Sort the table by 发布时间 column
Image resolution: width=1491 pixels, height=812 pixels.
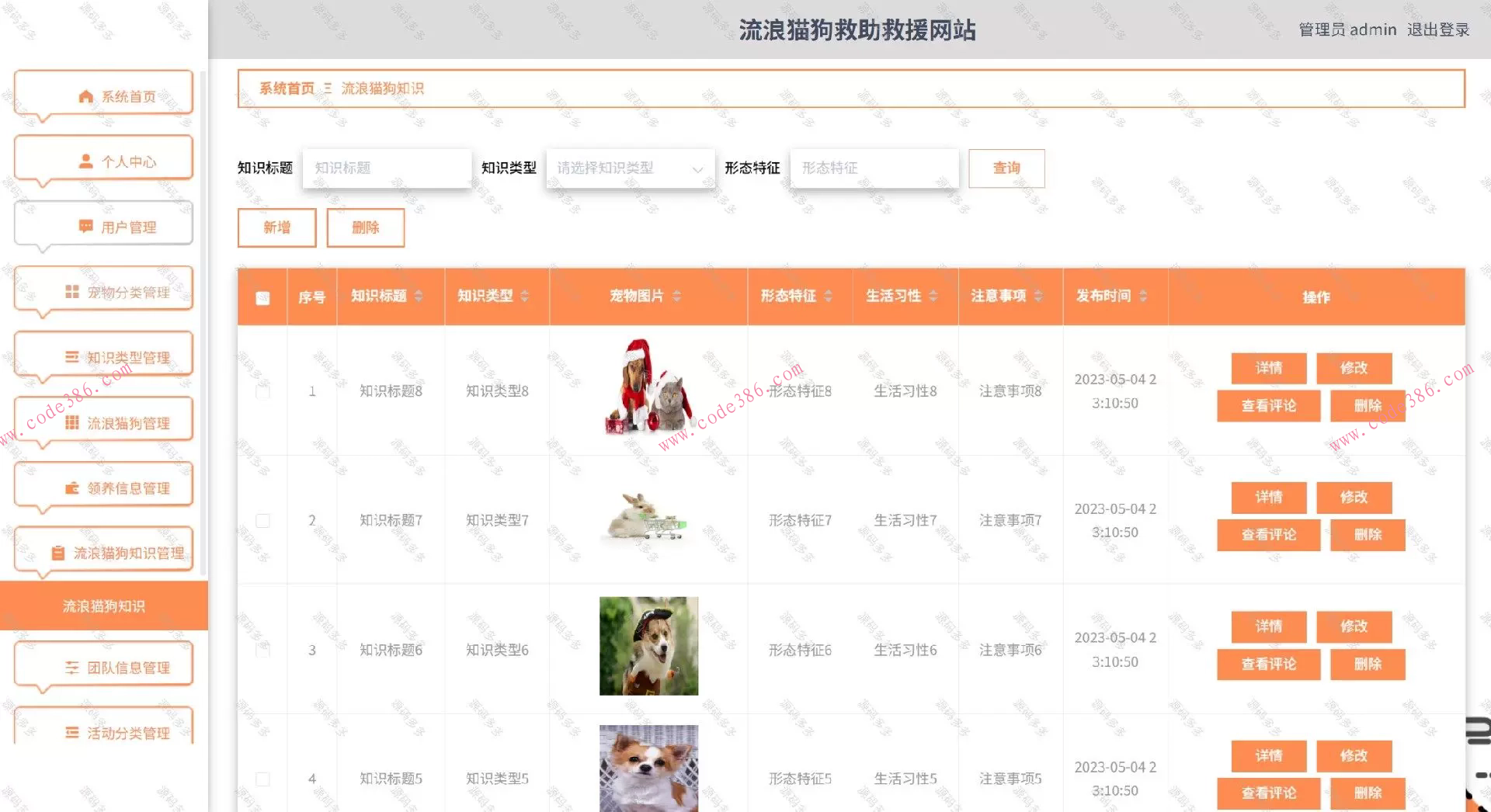1142,296
